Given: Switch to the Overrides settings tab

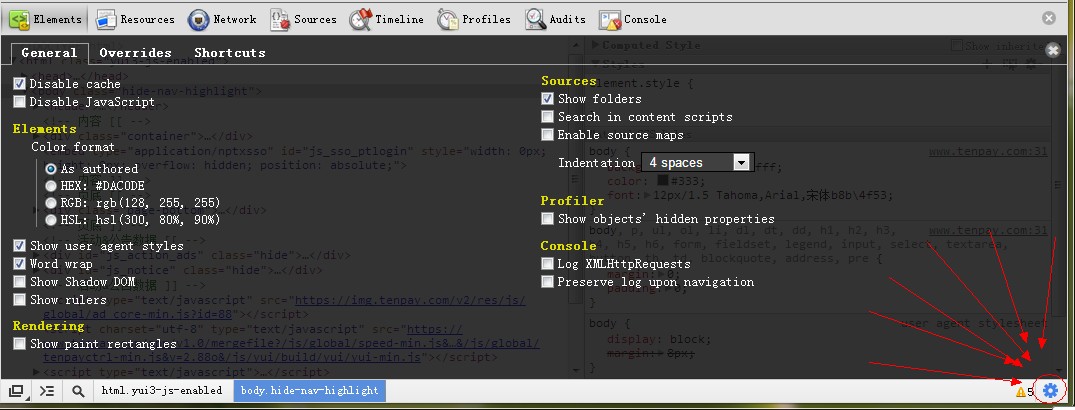Looking at the screenshot, I should (136, 53).
